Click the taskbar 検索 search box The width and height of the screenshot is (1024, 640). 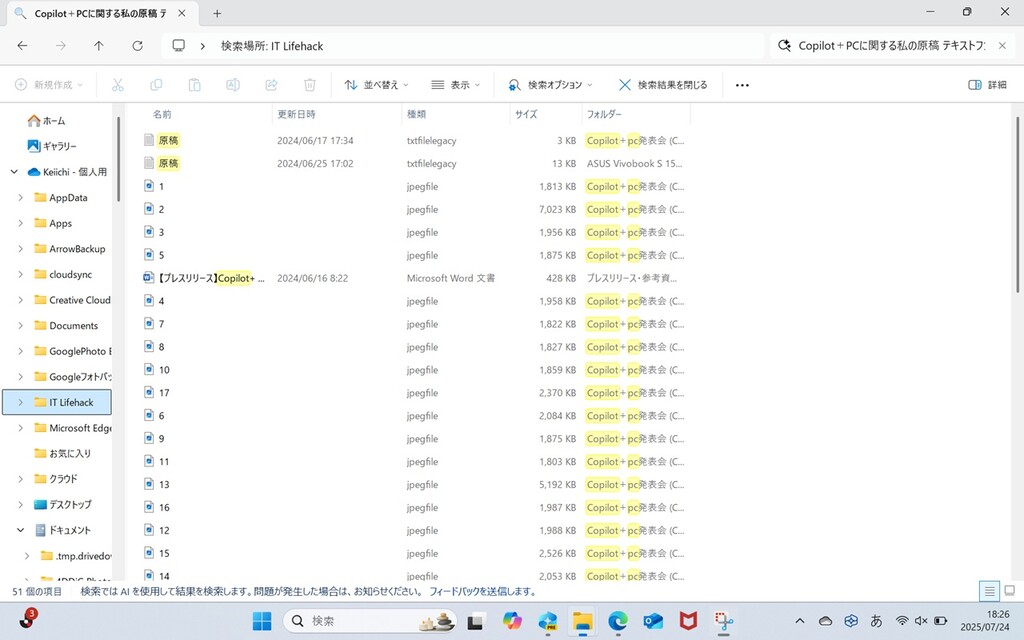point(369,620)
